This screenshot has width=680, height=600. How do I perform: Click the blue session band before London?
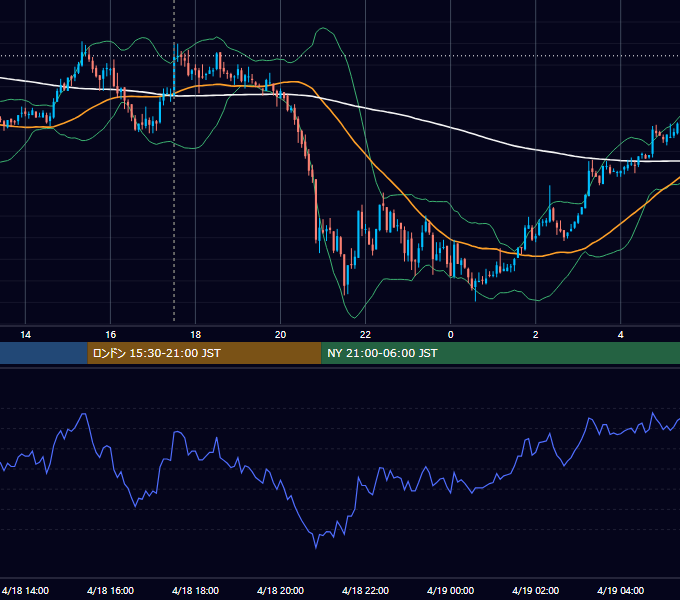click(x=43, y=353)
